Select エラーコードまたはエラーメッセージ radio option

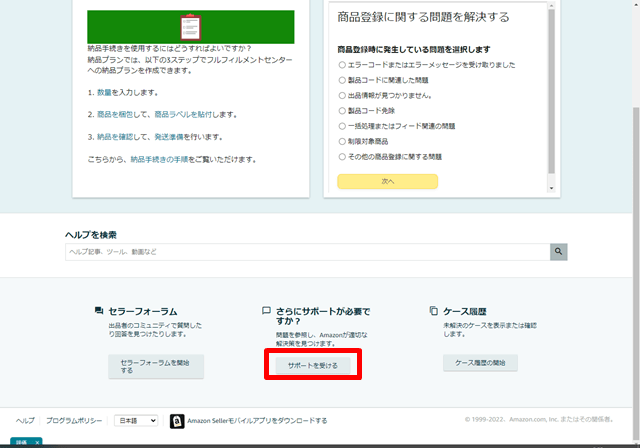pos(342,65)
